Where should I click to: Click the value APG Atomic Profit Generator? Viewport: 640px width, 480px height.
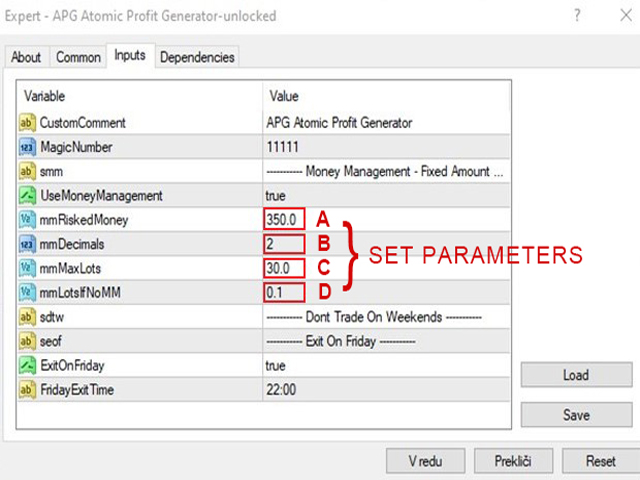(339, 123)
